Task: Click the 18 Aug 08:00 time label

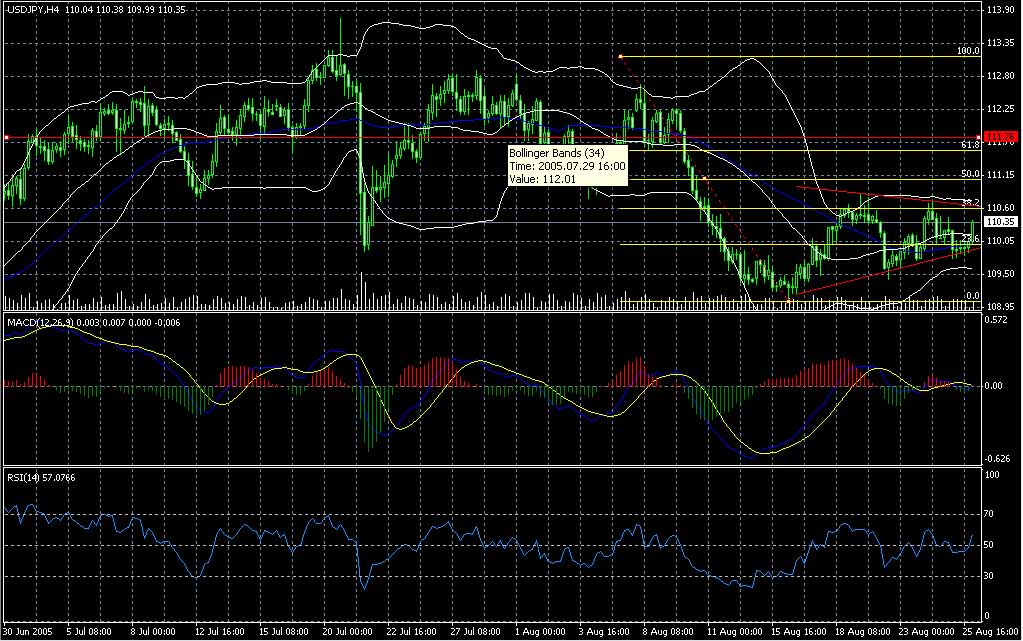Action: [x=863, y=632]
